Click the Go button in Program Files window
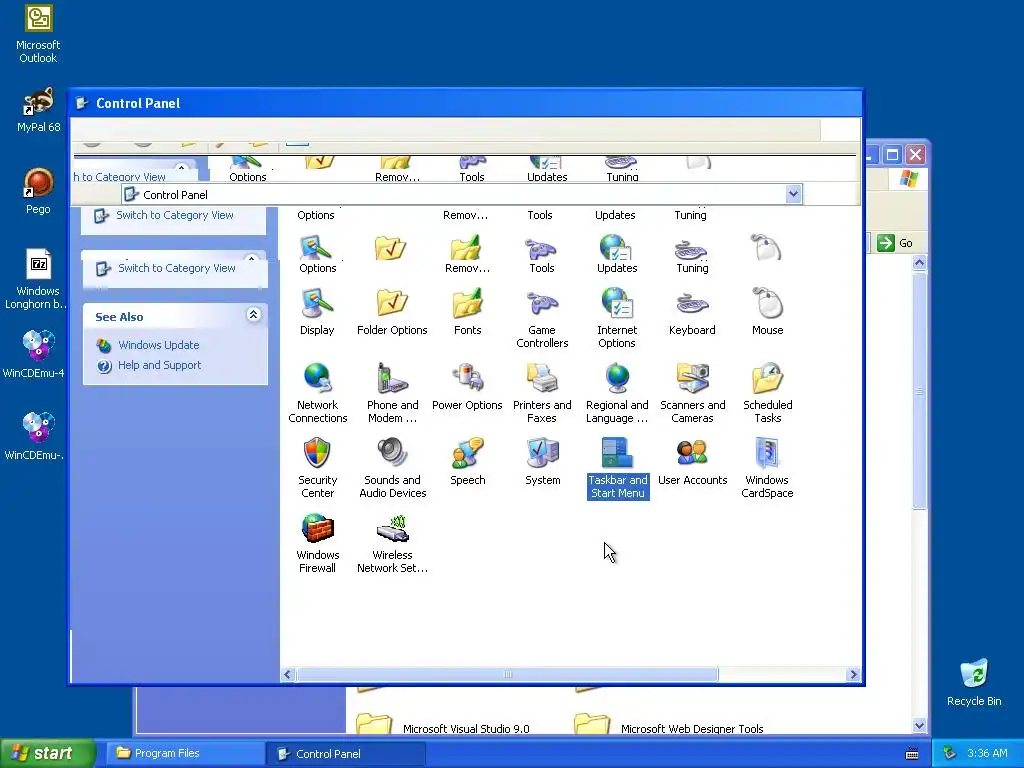 tap(895, 243)
